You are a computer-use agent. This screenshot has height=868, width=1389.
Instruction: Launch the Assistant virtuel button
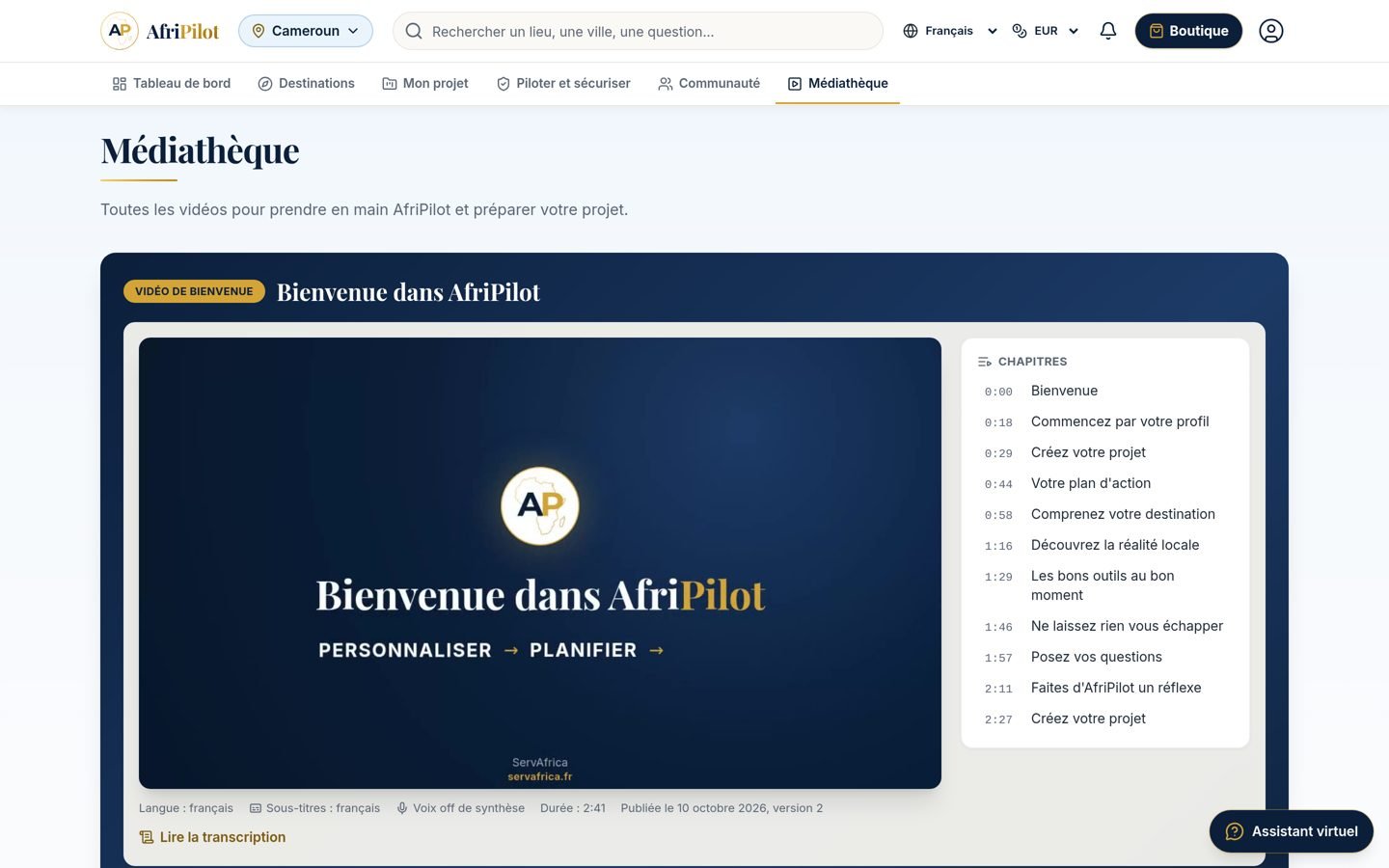(1292, 831)
